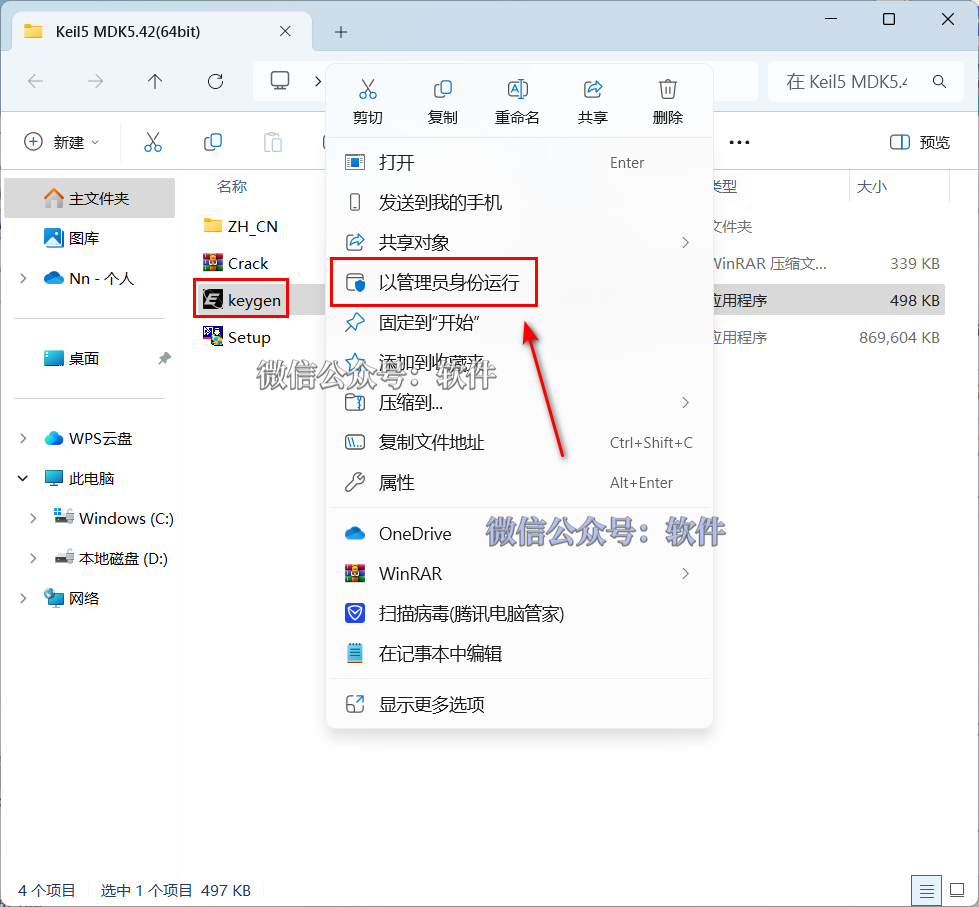Click the search box for Keil5 MDK5.4
The width and height of the screenshot is (979, 907).
click(x=864, y=81)
